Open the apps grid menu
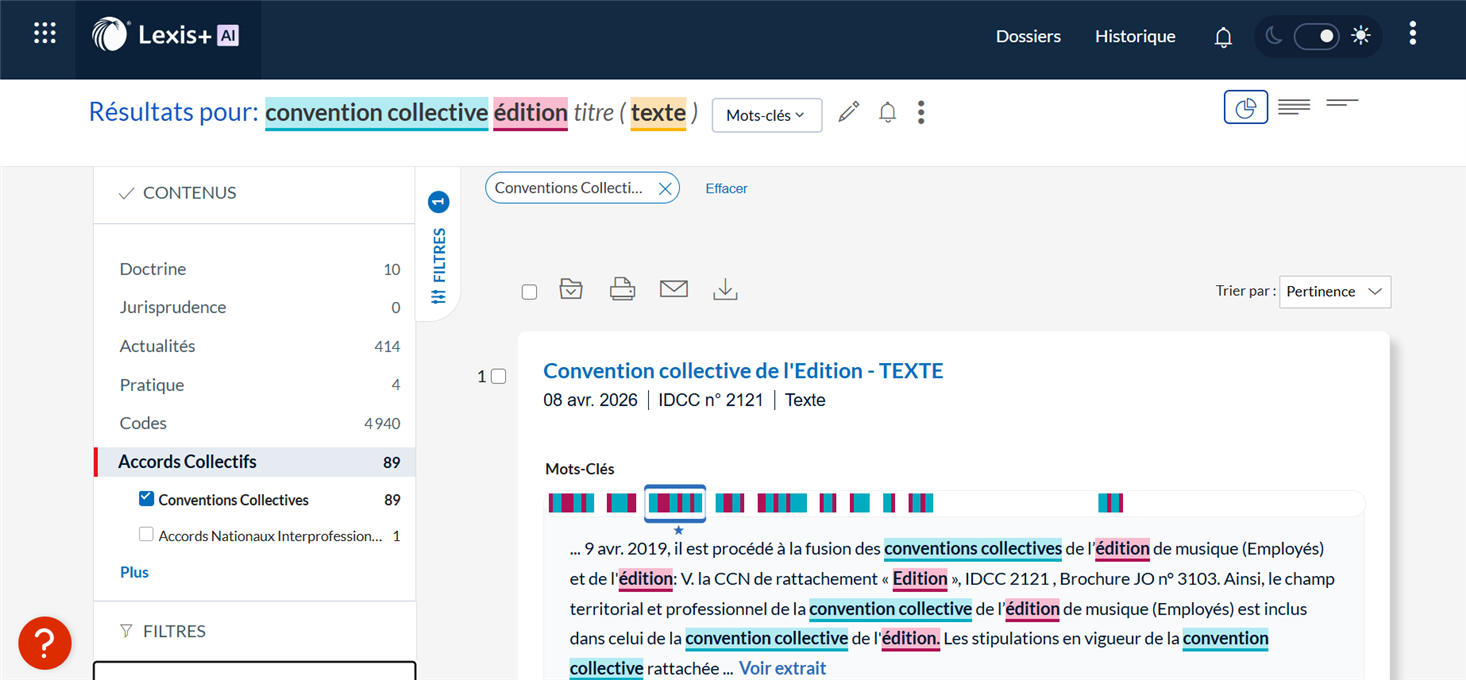The image size is (1466, 680). (45, 33)
